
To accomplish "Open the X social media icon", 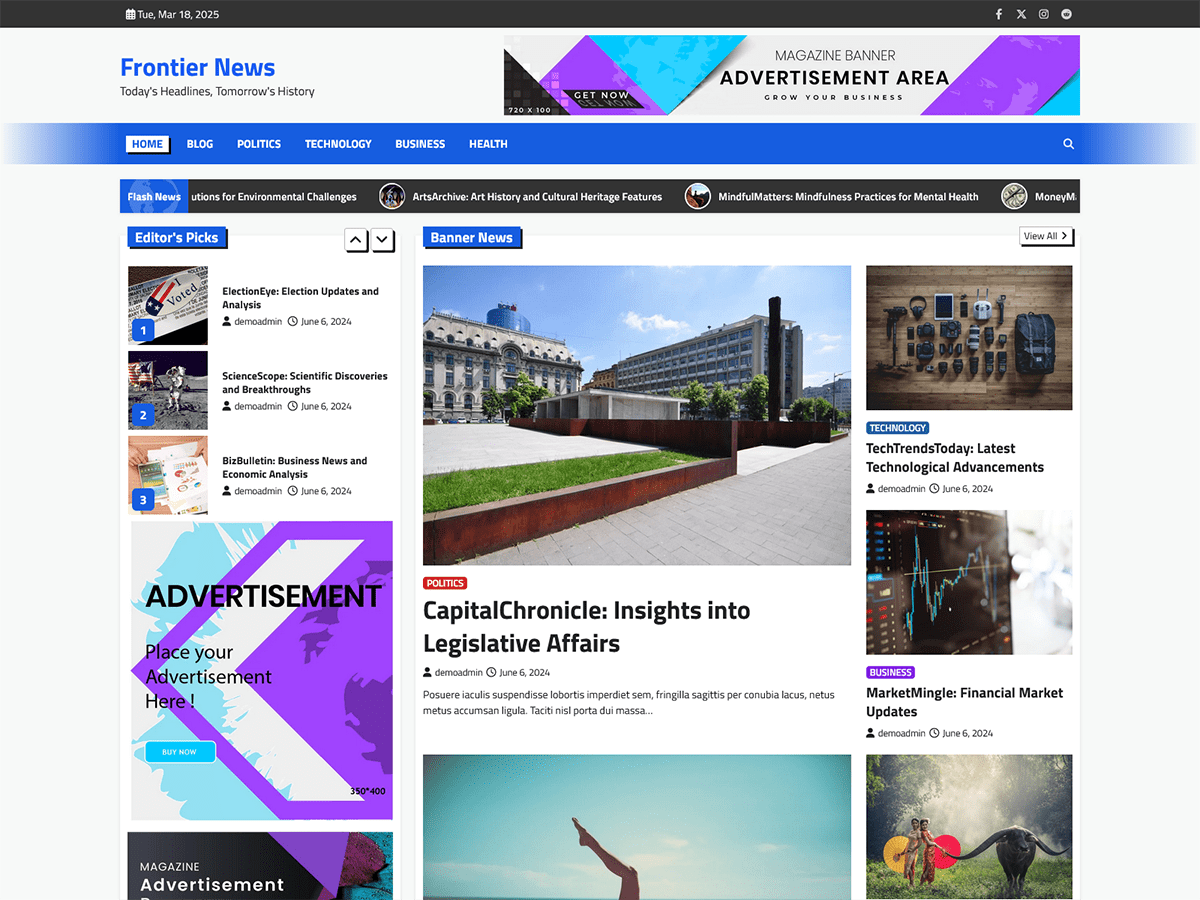I will point(1021,14).
